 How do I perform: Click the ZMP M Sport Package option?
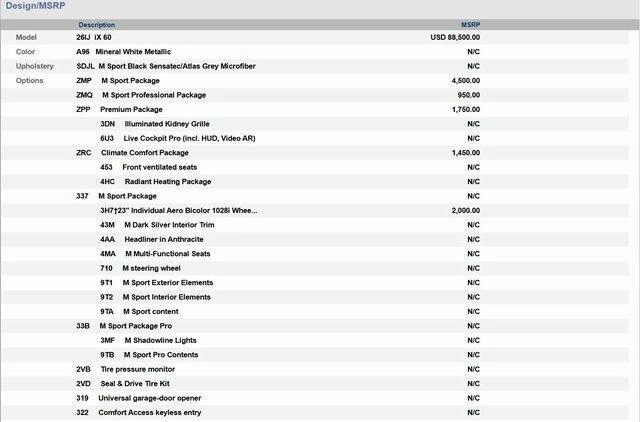(117, 80)
